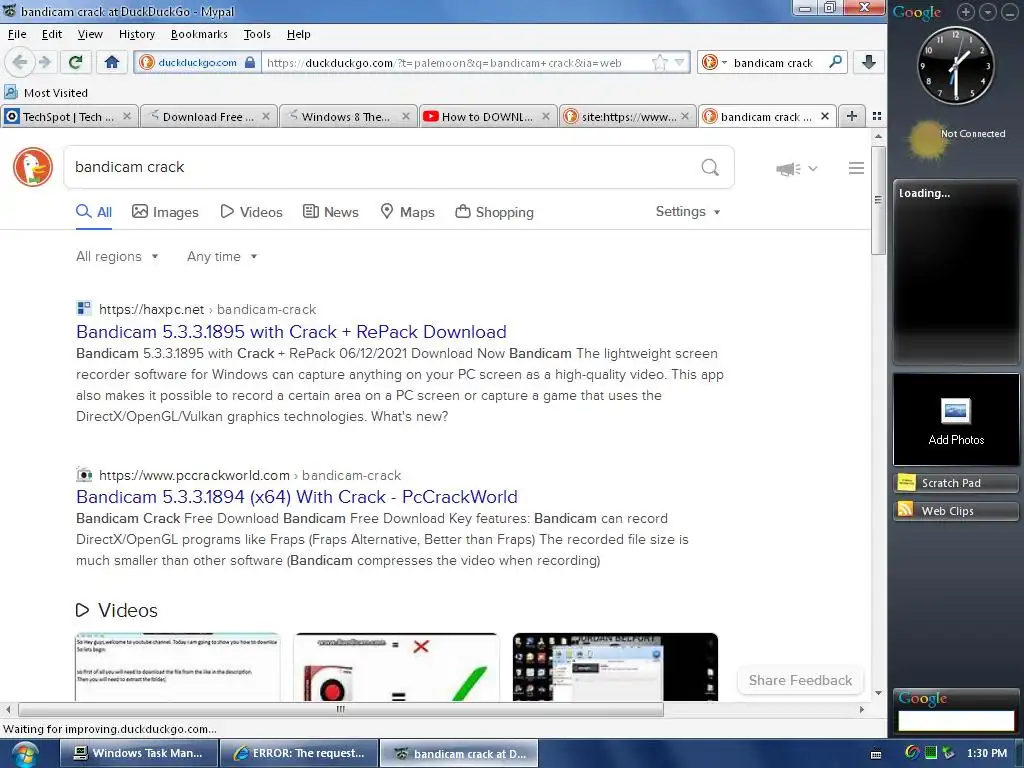
Task: Click the analog clock gadget
Action: click(x=956, y=65)
